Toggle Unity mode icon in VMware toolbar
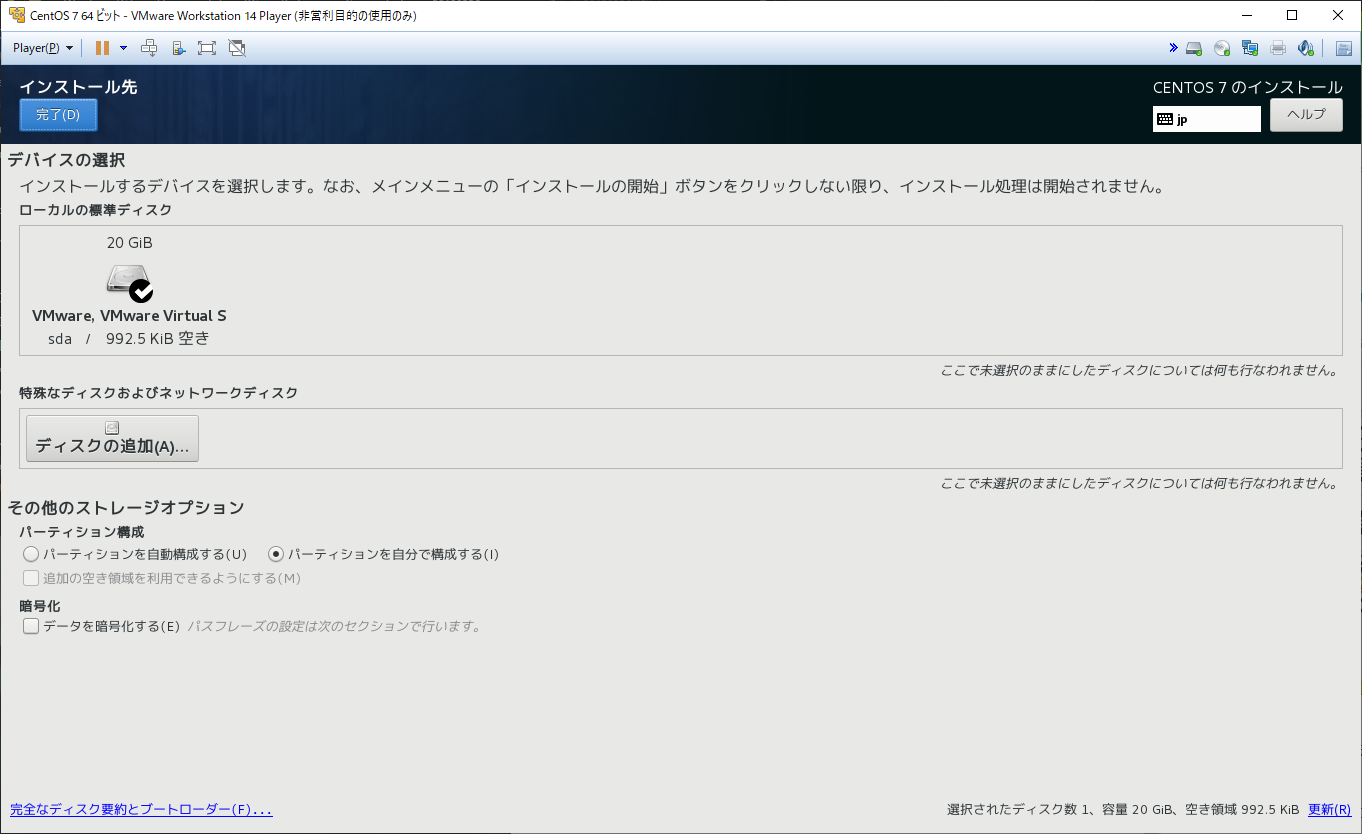 click(237, 48)
